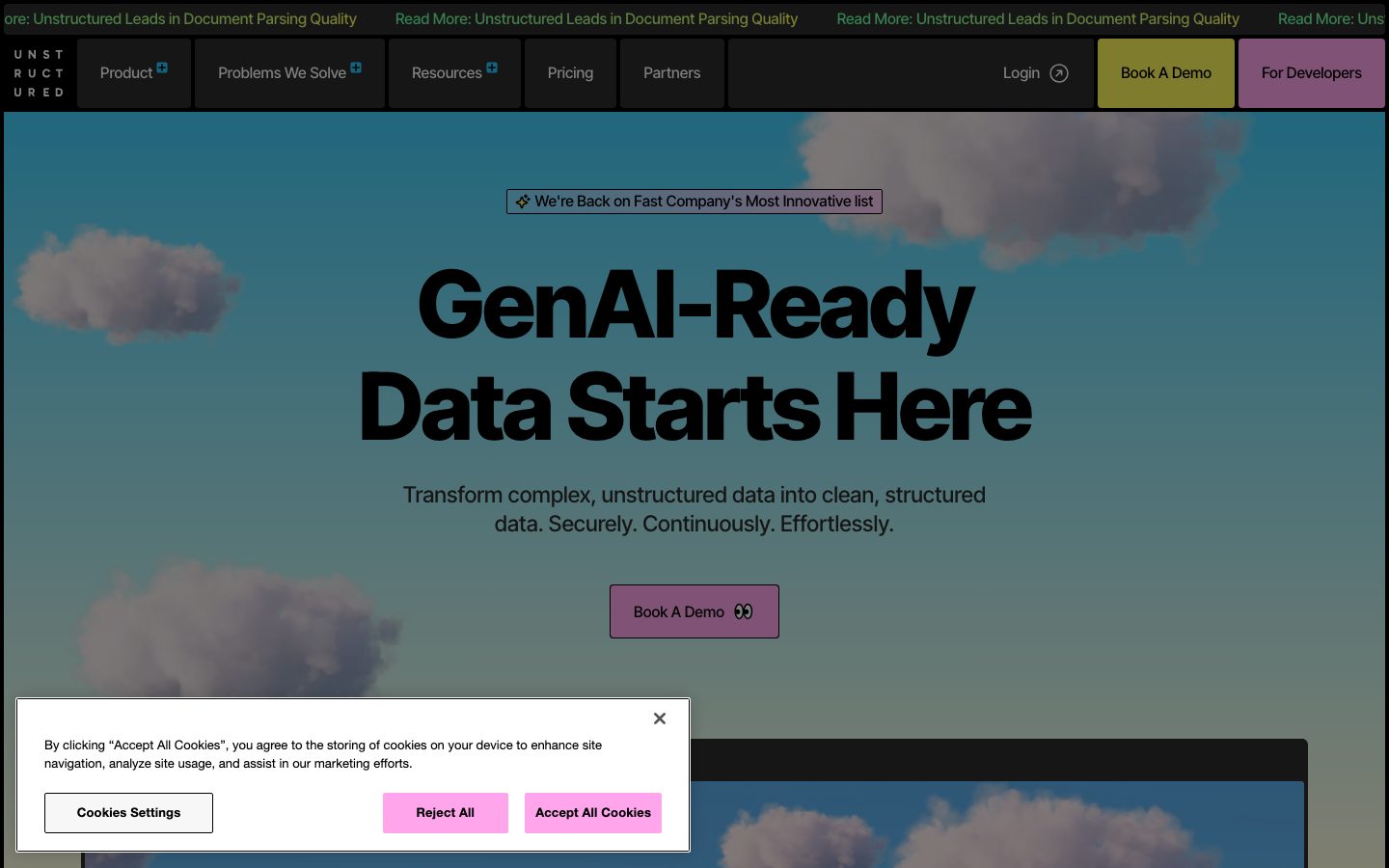
Task: Go to the Pricing page
Action: (570, 73)
